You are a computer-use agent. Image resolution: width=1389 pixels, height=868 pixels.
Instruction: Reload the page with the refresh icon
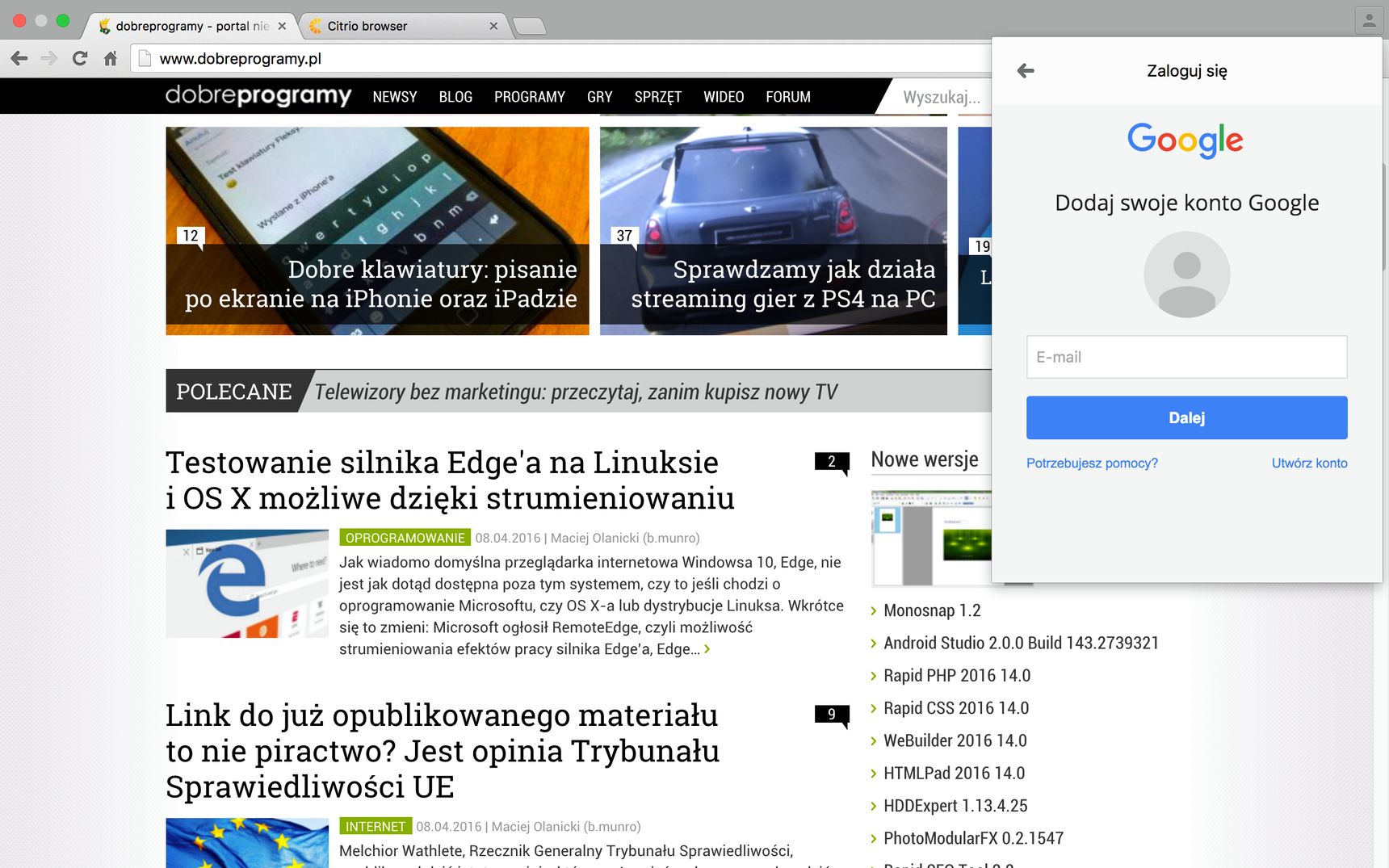[x=80, y=58]
